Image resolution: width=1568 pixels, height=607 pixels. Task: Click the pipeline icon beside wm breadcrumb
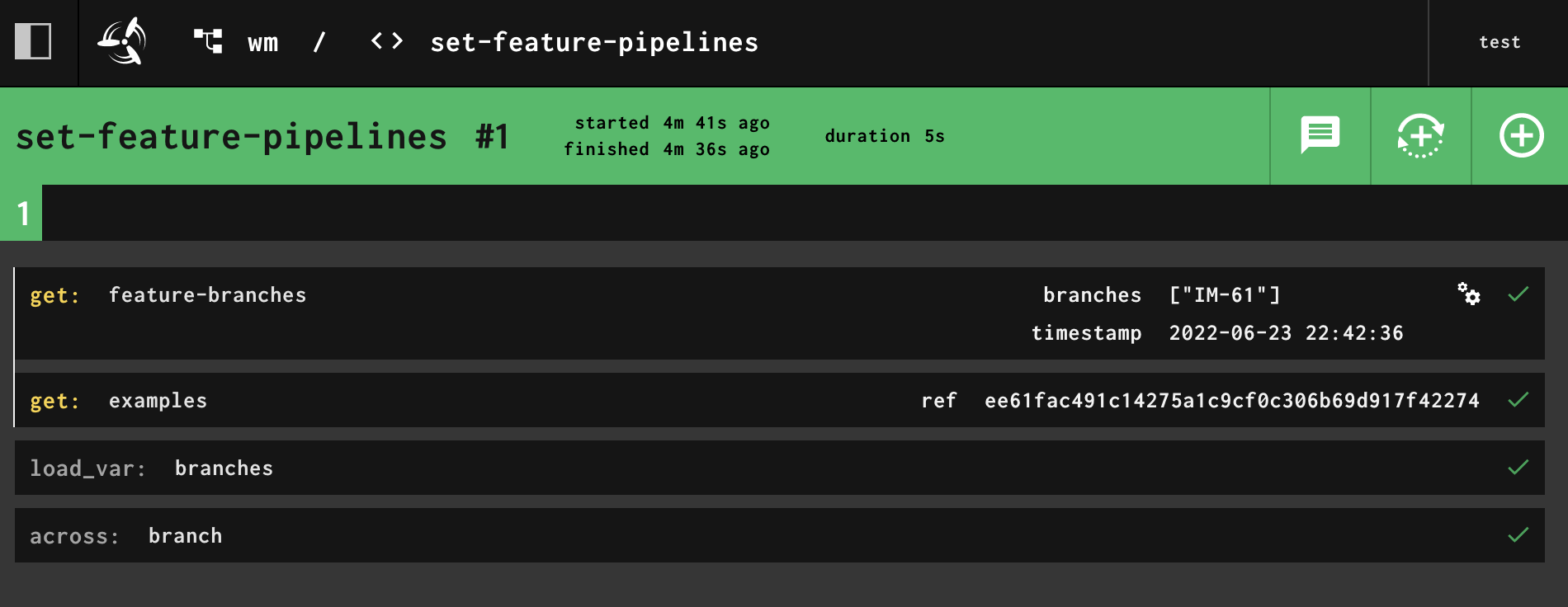208,41
